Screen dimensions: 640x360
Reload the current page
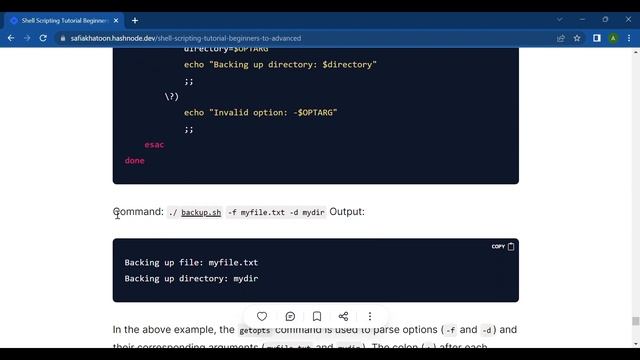click(43, 38)
